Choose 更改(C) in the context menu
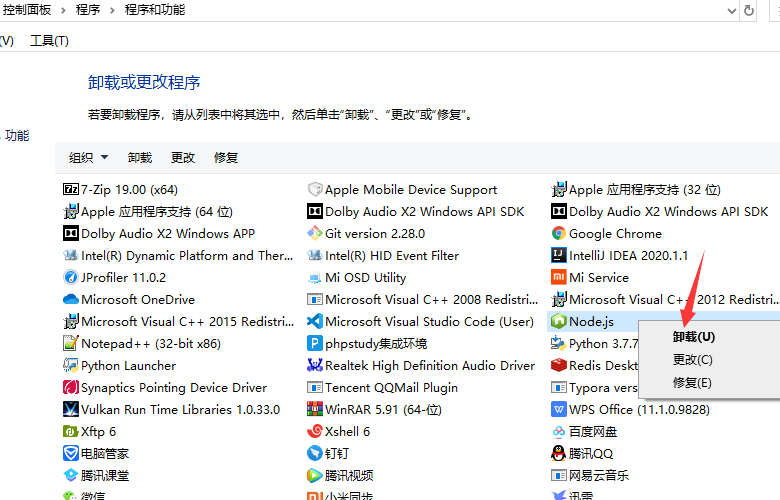The height and width of the screenshot is (500, 780). (x=692, y=360)
